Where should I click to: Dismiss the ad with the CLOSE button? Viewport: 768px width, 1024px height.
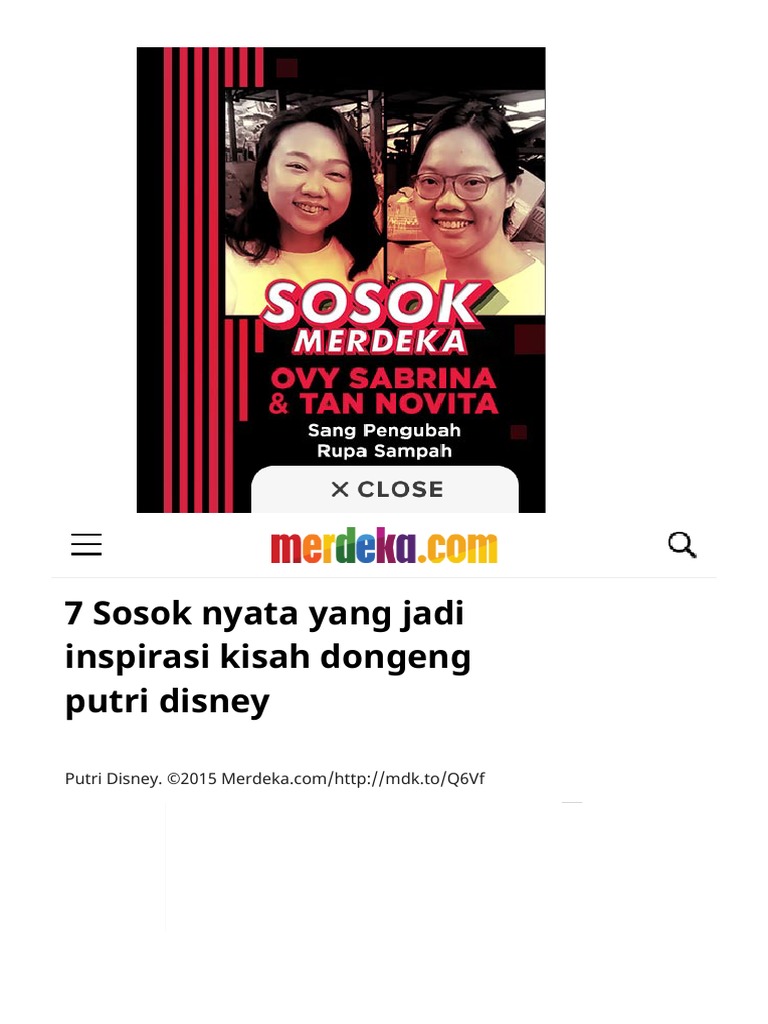pos(385,489)
